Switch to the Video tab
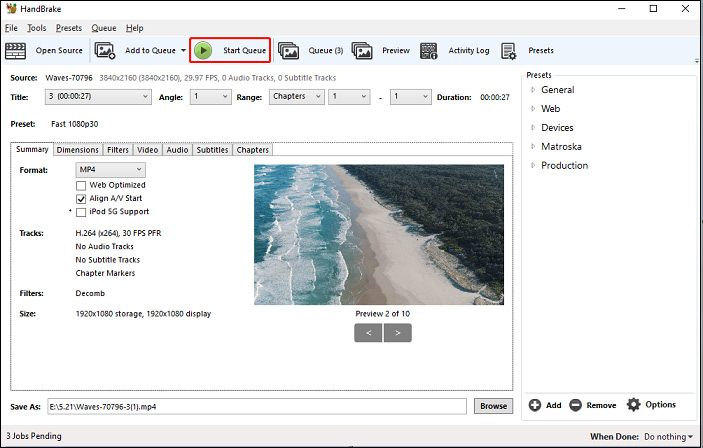This screenshot has height=448, width=703. point(148,150)
